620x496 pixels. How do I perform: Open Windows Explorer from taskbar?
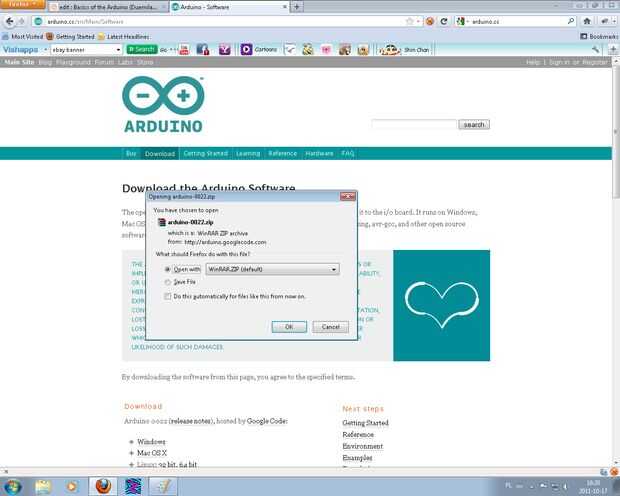click(43, 487)
